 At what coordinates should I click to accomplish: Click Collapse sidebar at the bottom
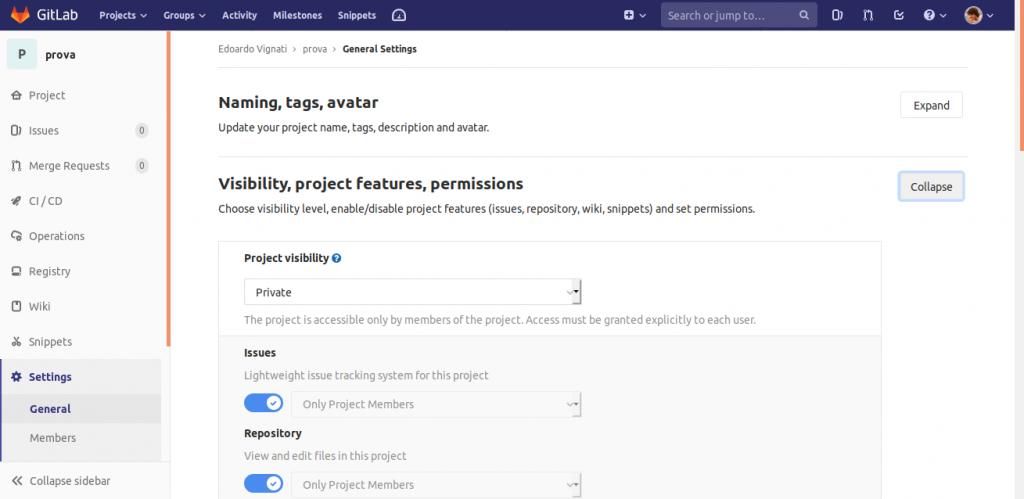pyautogui.click(x=61, y=481)
